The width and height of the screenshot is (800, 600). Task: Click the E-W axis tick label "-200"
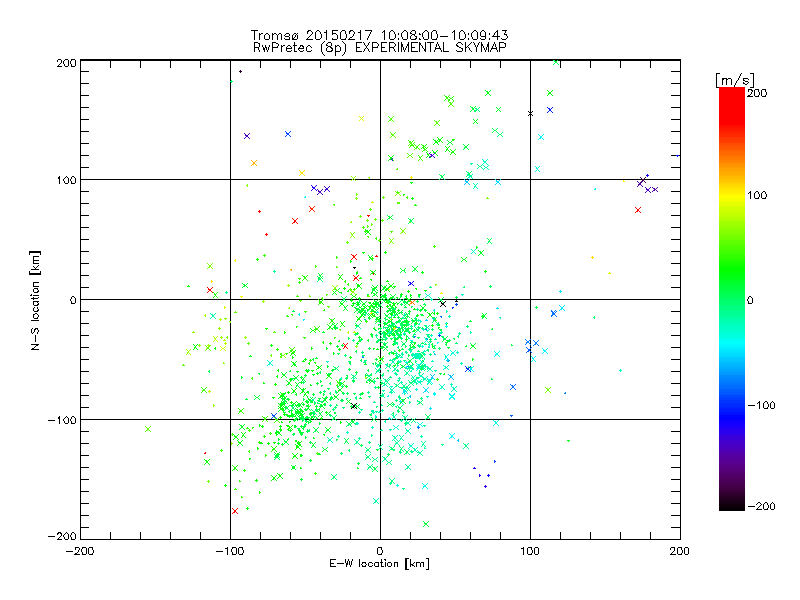click(x=80, y=551)
